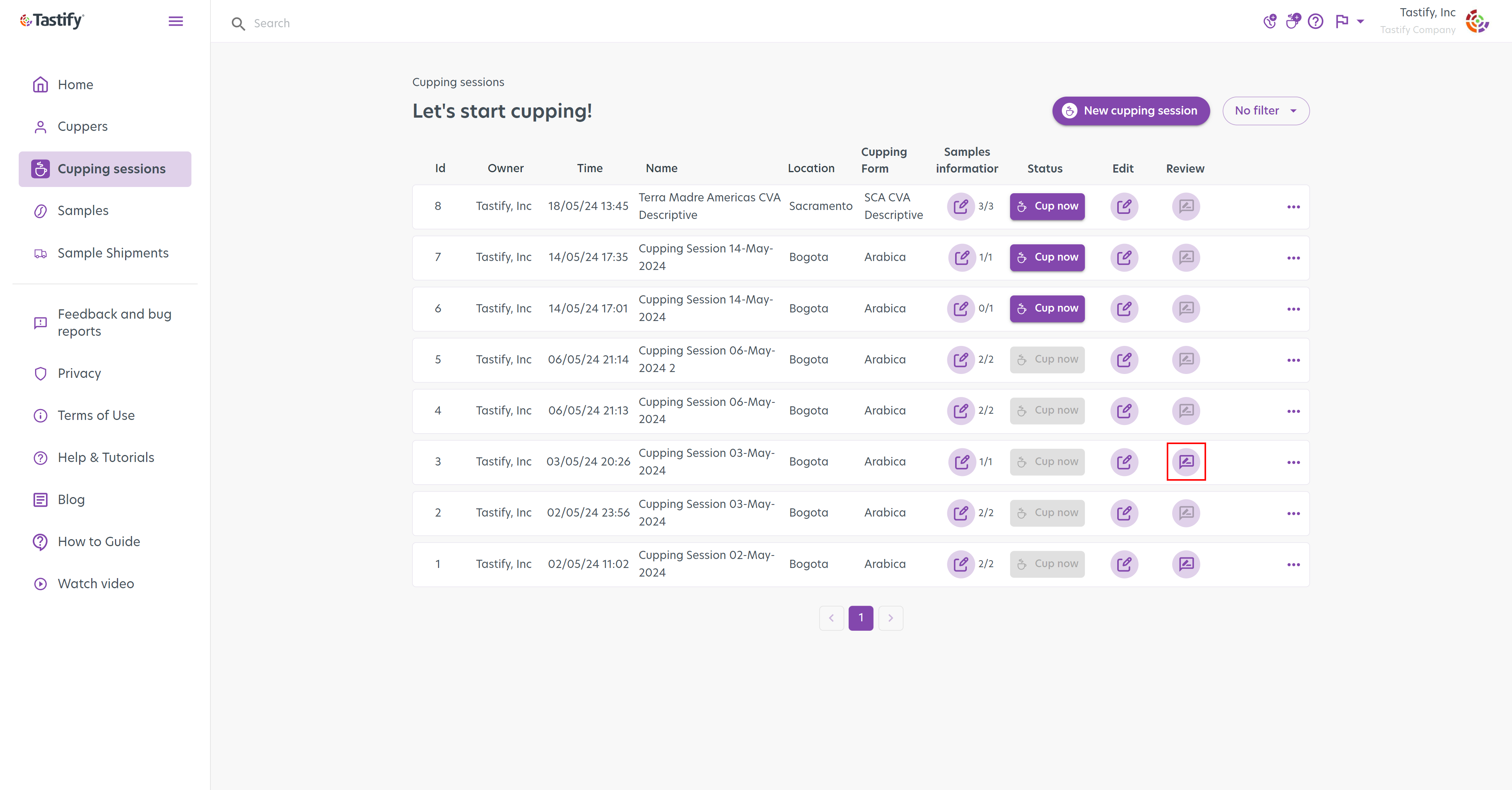Open samples information icon for session 6
Screen dimensions: 1512x790
point(961,309)
